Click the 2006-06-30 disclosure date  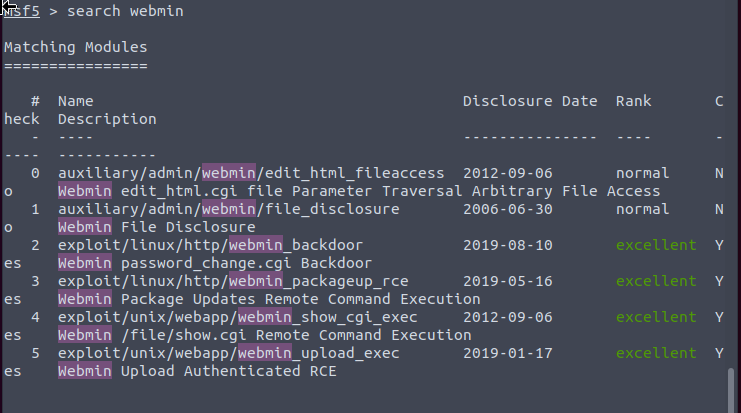(508, 209)
